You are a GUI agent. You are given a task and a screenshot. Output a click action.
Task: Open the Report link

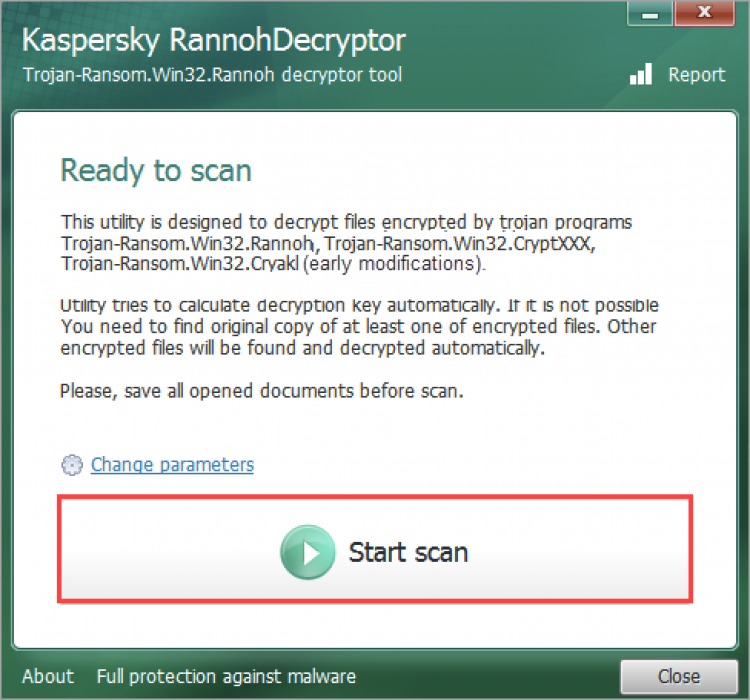[x=696, y=75]
